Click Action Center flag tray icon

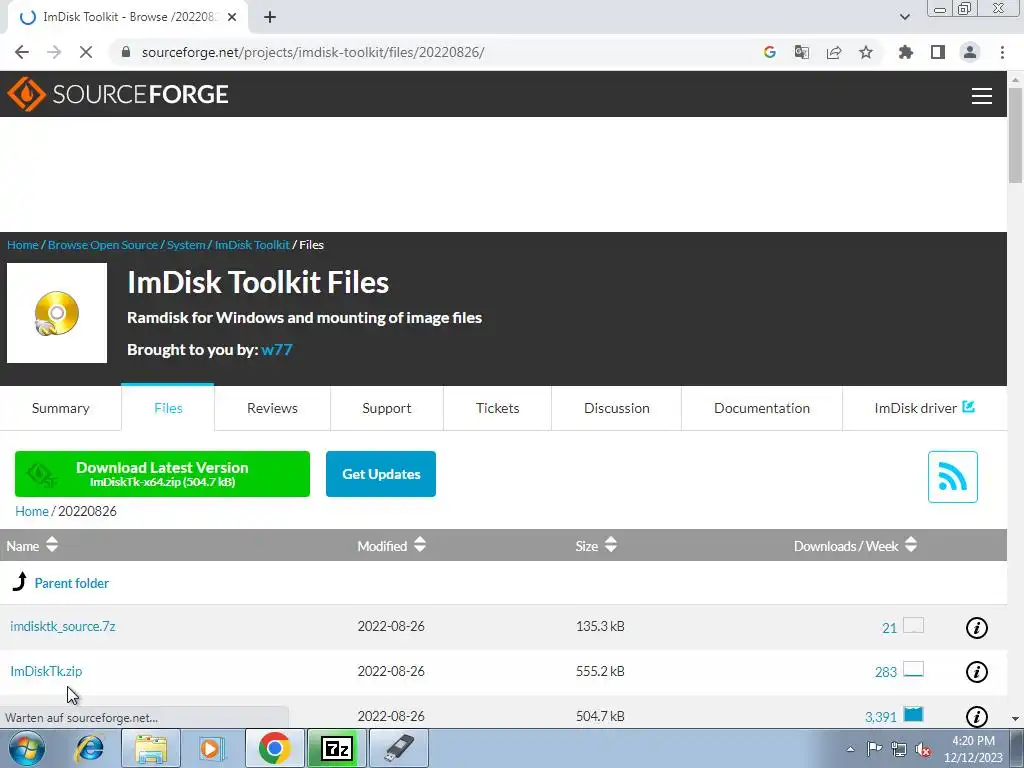874,749
